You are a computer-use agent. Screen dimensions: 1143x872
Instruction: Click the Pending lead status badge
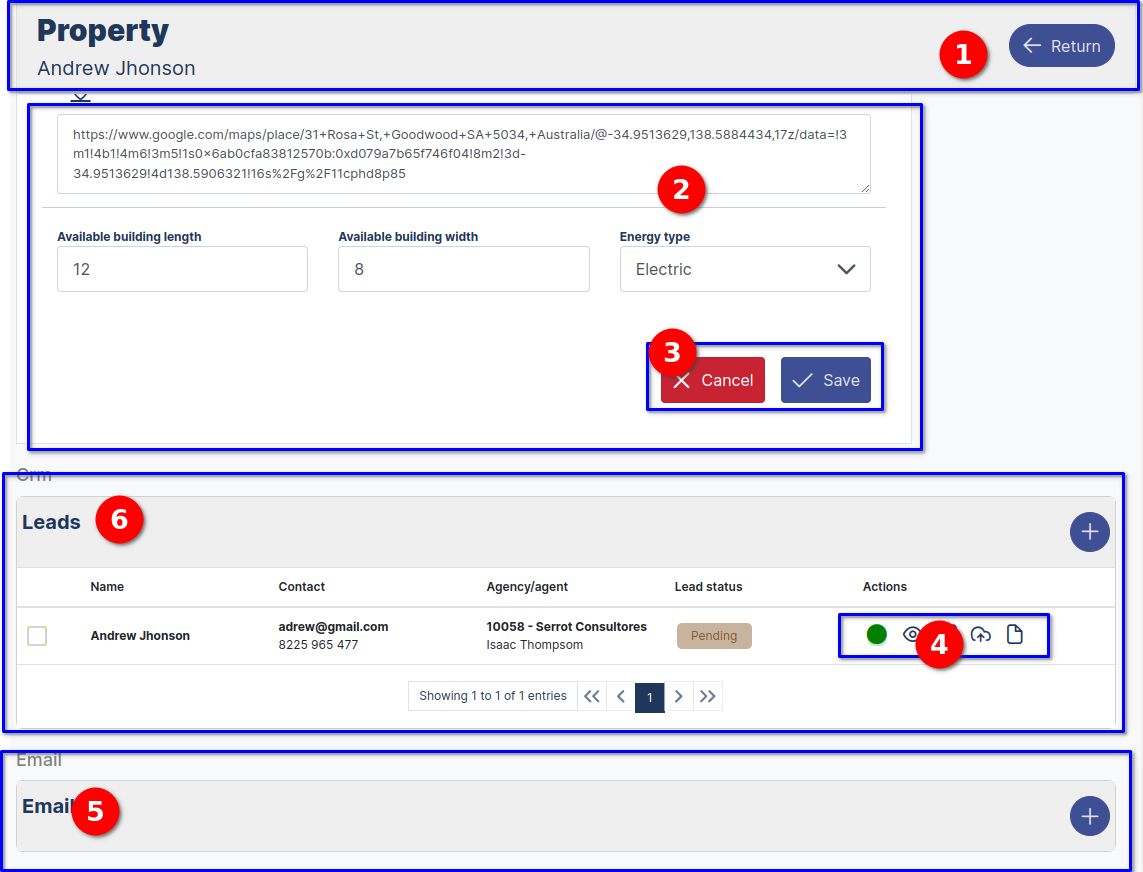[x=714, y=636]
